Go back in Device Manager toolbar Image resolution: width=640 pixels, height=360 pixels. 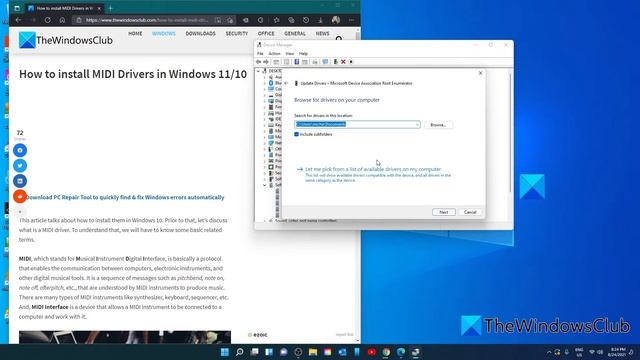click(x=258, y=62)
